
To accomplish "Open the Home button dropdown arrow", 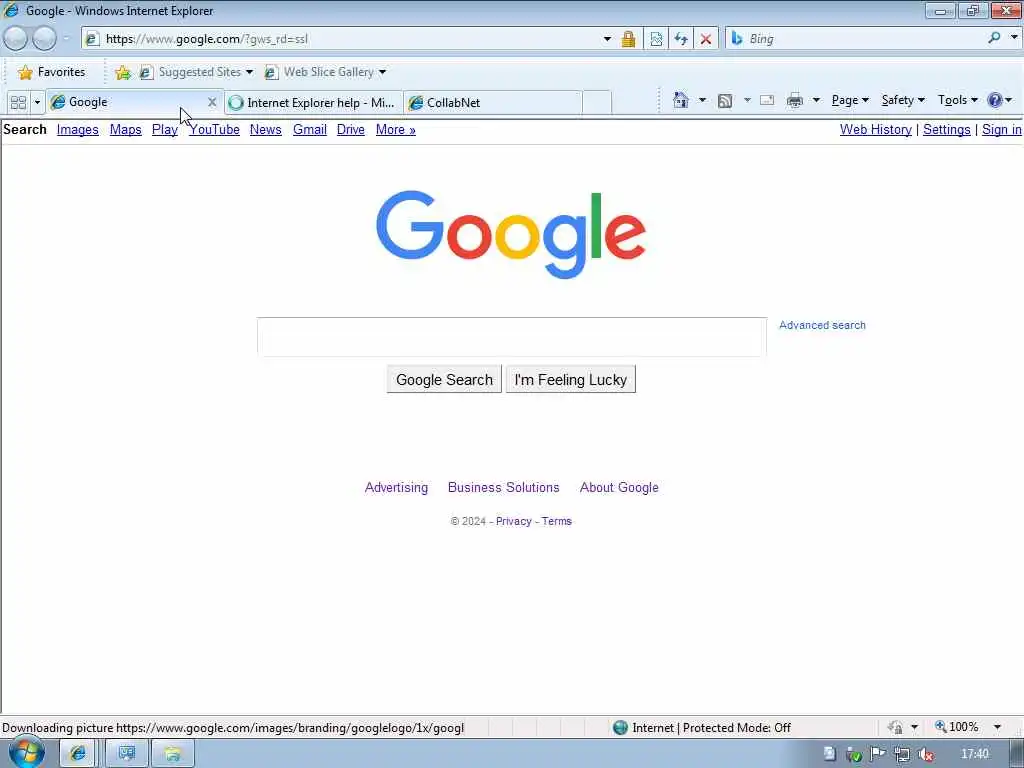I will pyautogui.click(x=702, y=100).
